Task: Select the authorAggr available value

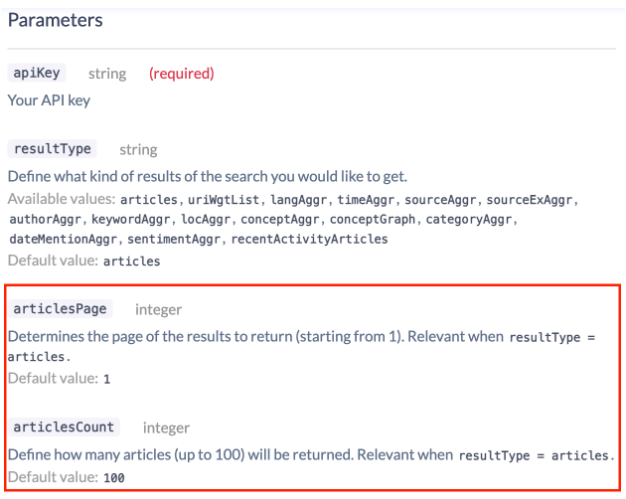Action: coord(44,219)
